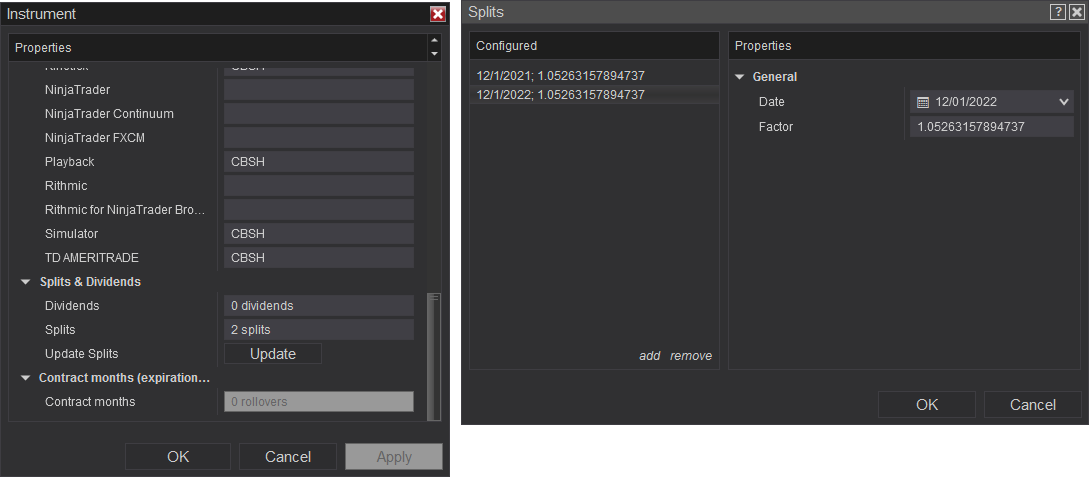The height and width of the screenshot is (477, 1089).
Task: Click the add link under Configured
Action: [649, 355]
